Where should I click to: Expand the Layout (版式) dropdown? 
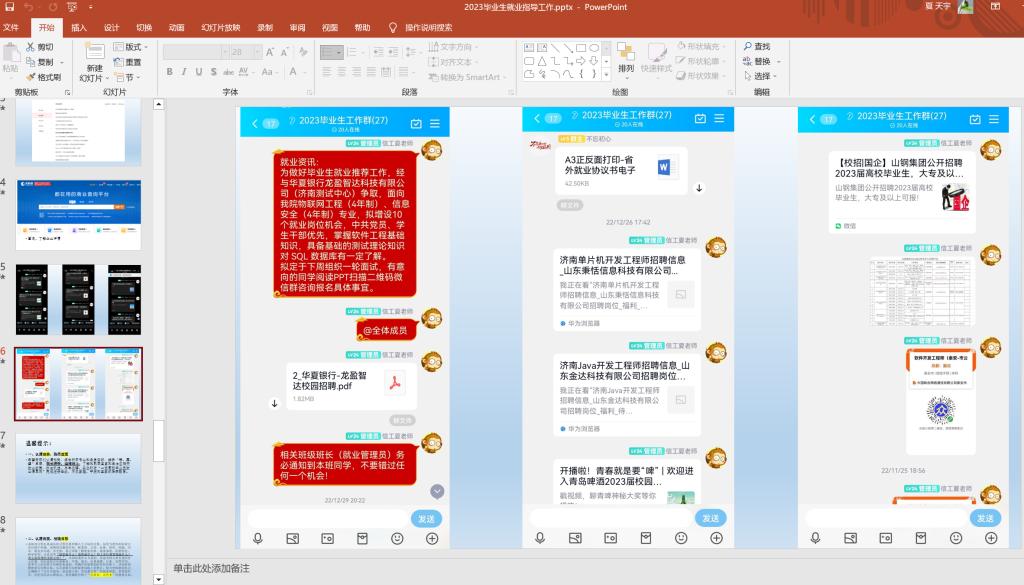[131, 47]
